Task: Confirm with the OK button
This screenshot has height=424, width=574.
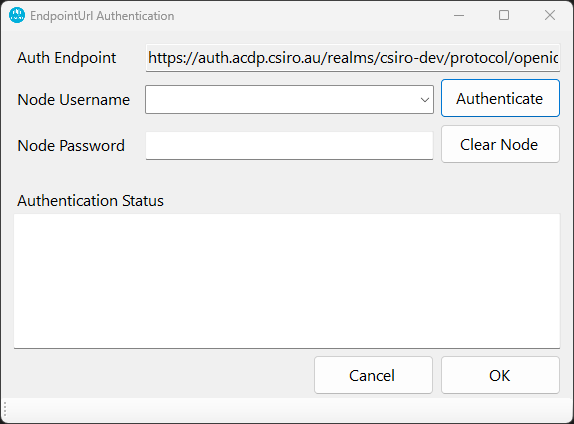Action: point(500,375)
